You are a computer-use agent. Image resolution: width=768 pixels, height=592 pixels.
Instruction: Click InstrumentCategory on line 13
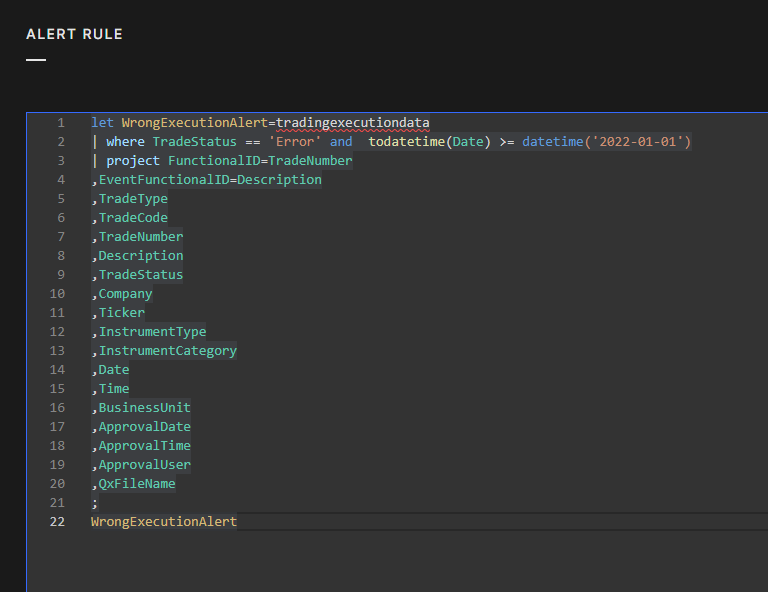167,351
